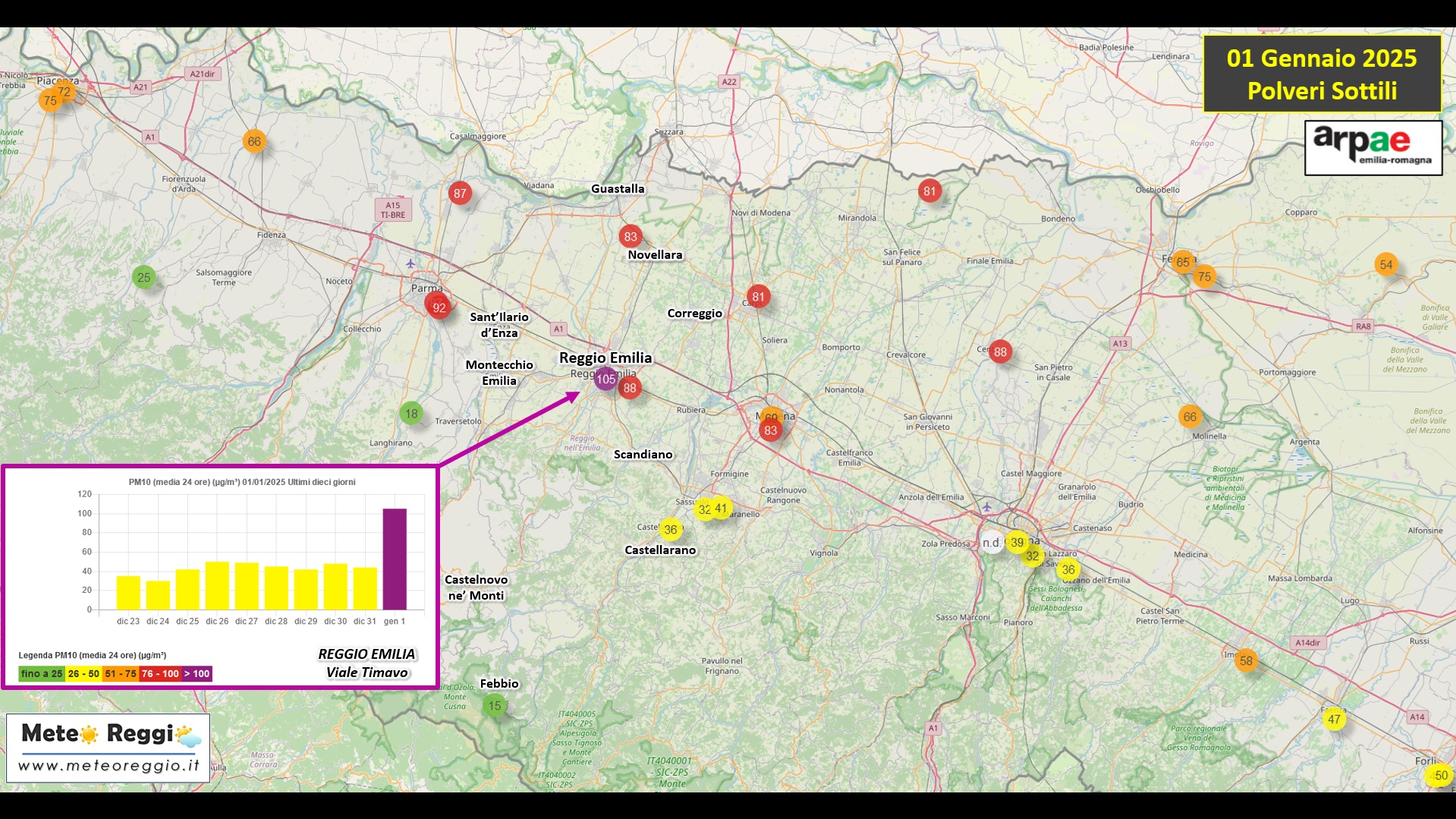Click the Castelnovo ne' Monti map label
The width and height of the screenshot is (1456, 819).
(x=476, y=587)
